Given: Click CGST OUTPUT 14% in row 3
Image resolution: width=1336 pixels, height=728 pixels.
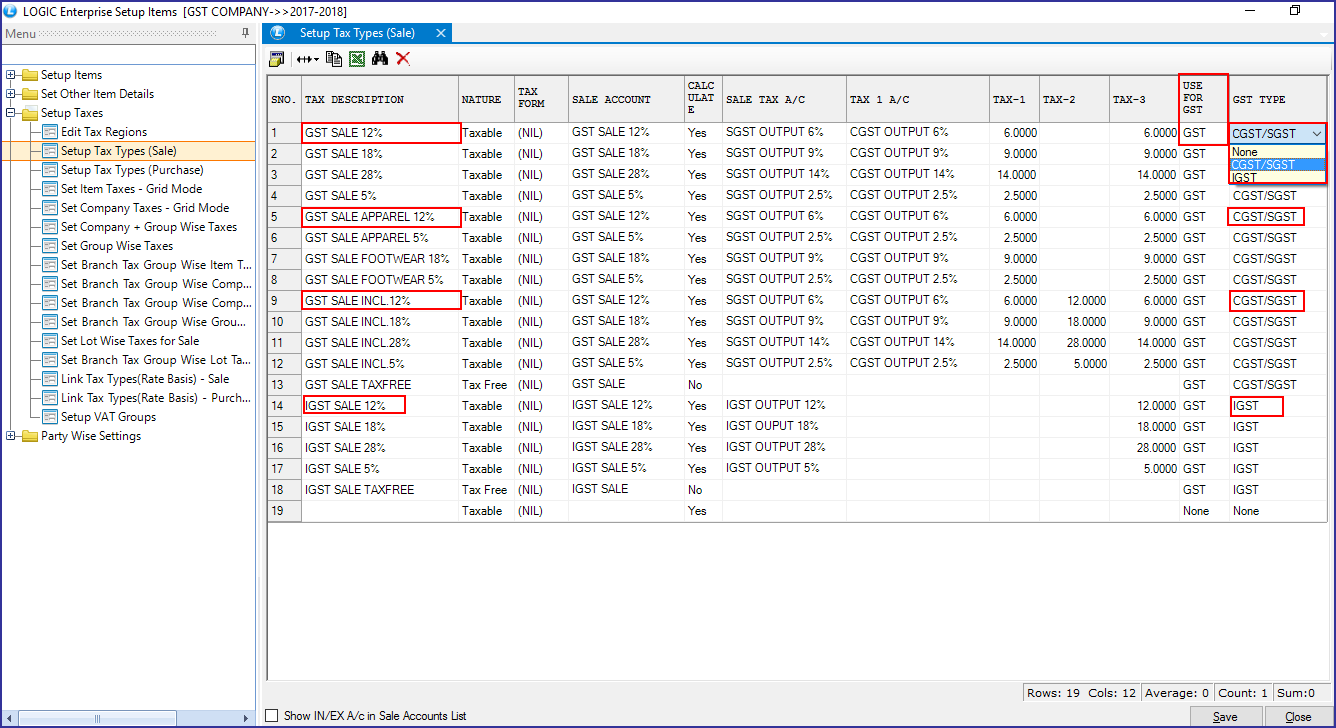Looking at the screenshot, I should click(x=918, y=175).
